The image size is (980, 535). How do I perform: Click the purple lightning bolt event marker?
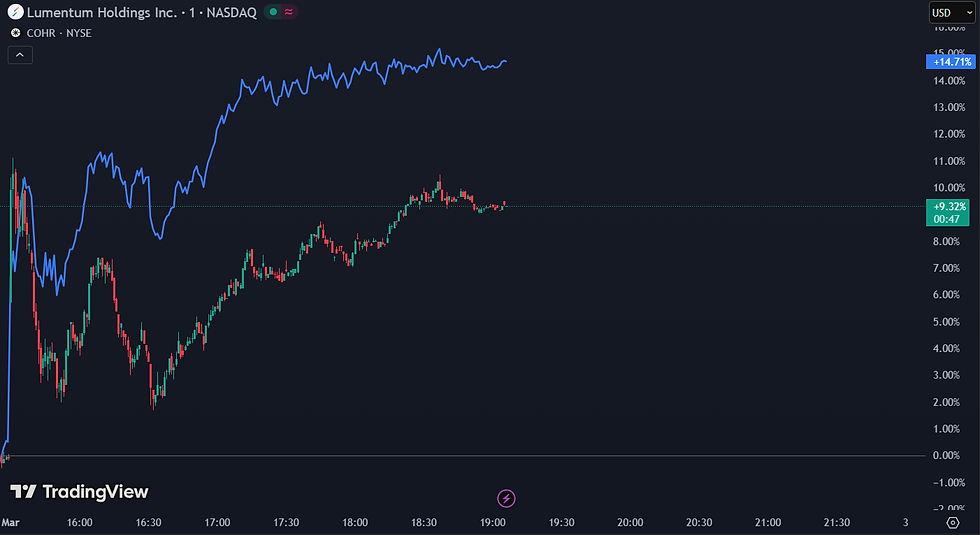[x=506, y=498]
